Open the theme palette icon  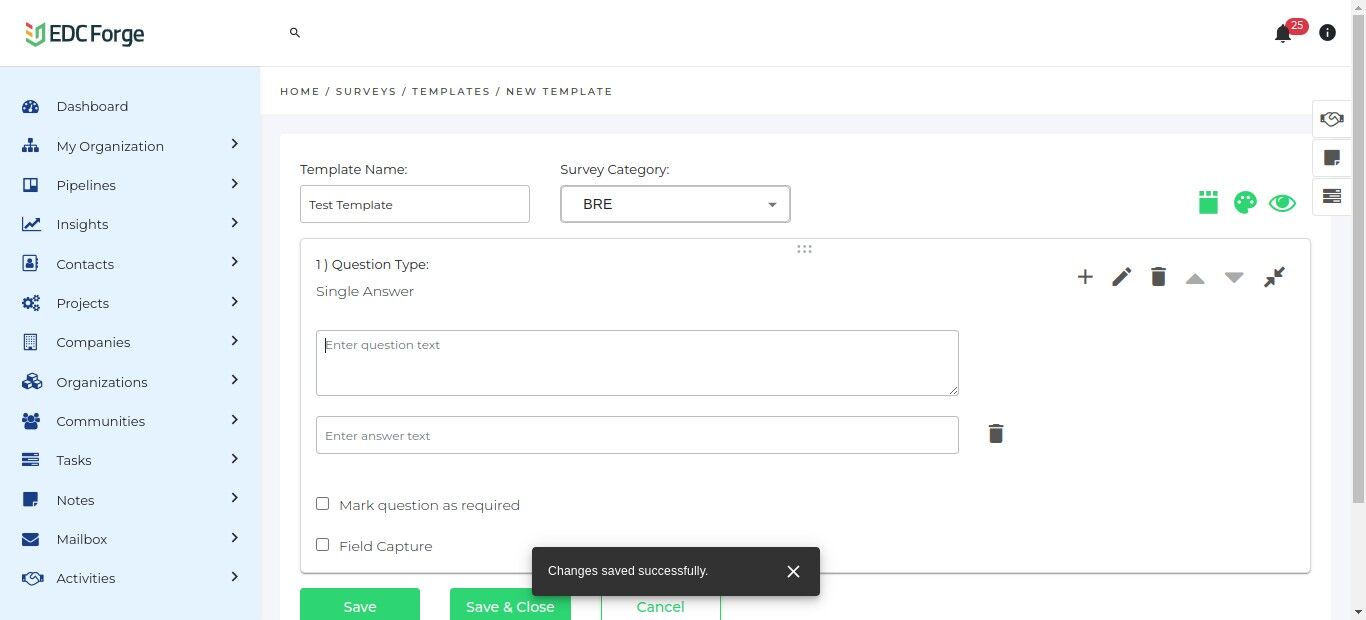point(1245,203)
